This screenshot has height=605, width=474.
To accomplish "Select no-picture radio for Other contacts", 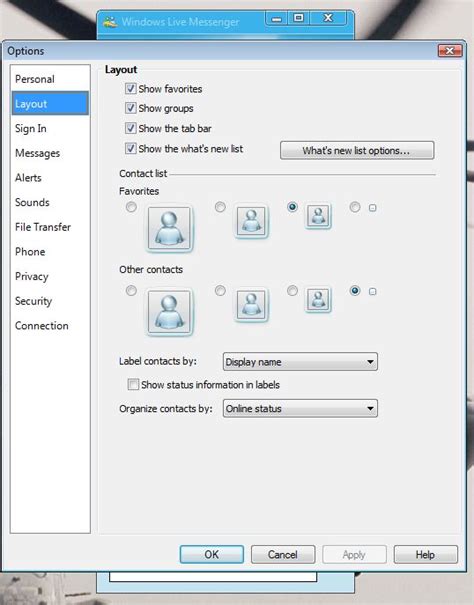I will point(355,291).
